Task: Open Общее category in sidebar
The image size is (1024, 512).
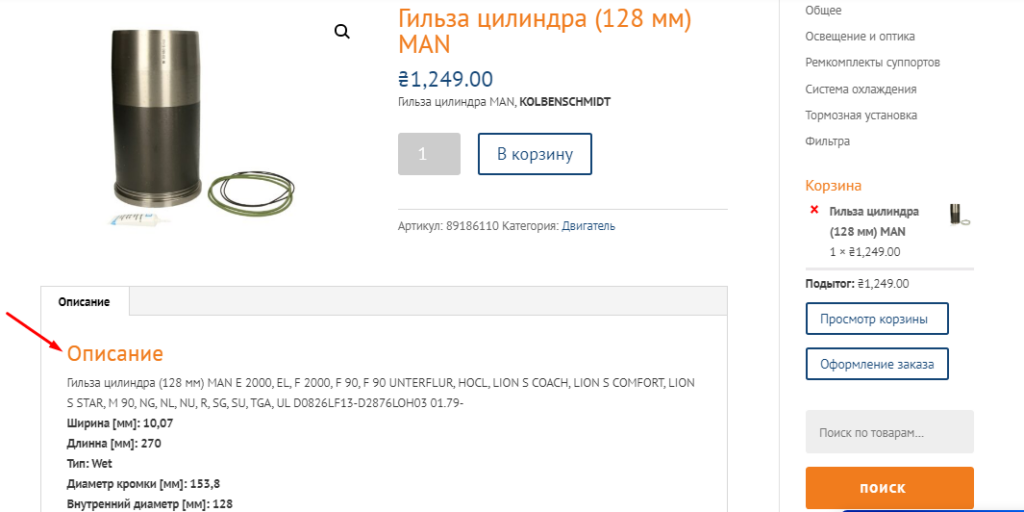Action: tap(823, 10)
